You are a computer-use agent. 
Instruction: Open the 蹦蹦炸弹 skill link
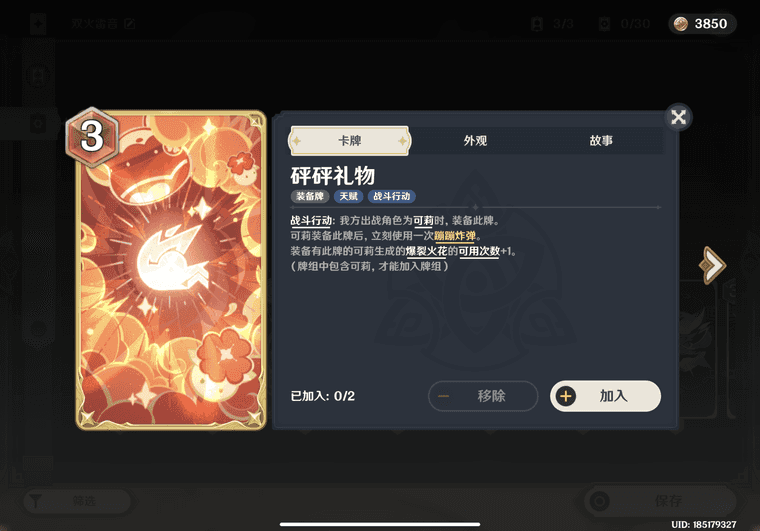(x=455, y=236)
